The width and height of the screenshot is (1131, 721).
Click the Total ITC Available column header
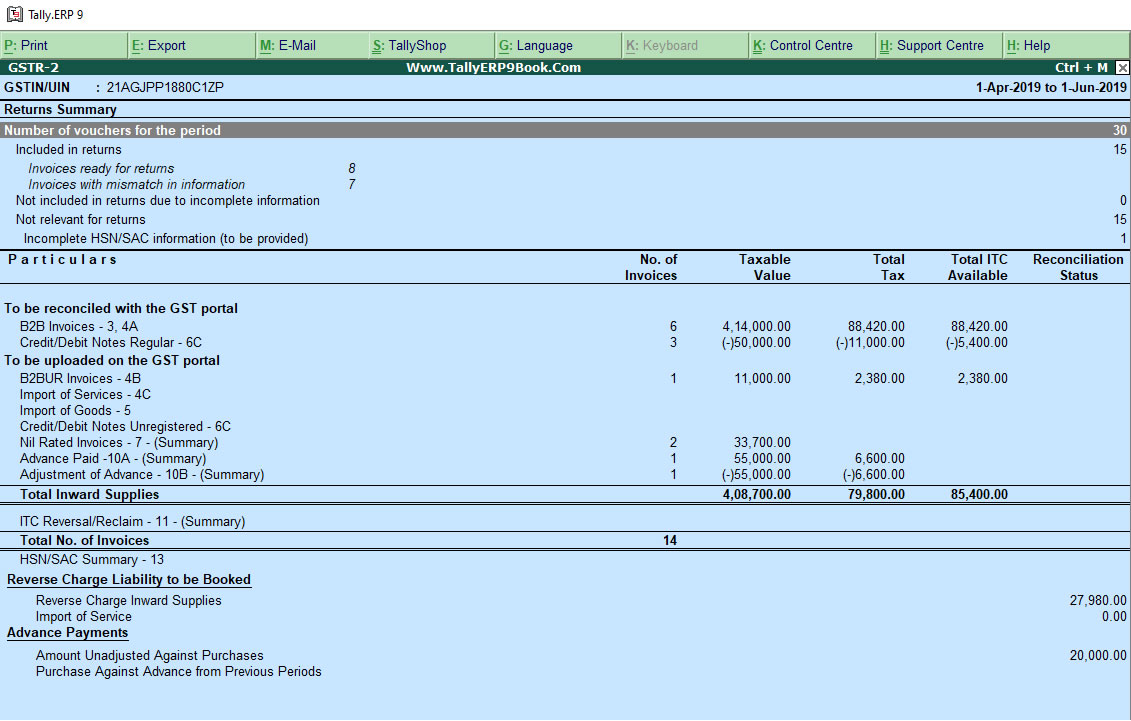[x=978, y=267]
